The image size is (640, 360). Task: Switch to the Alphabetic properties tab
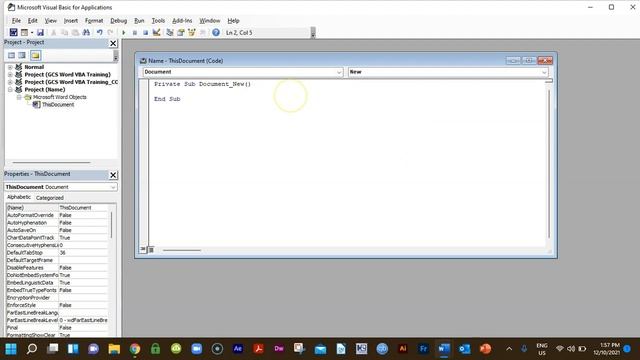pyautogui.click(x=19, y=197)
